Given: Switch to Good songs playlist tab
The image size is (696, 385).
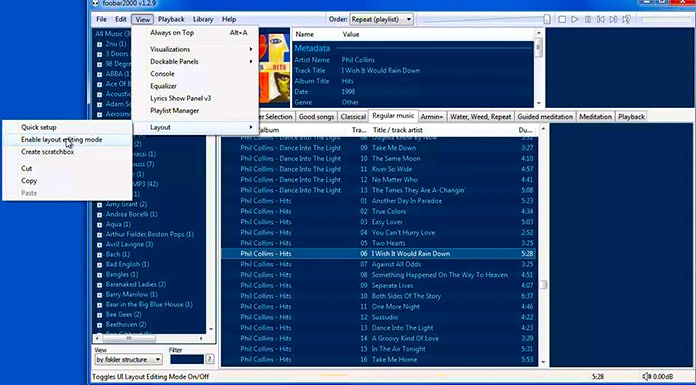Looking at the screenshot, I should 316,117.
